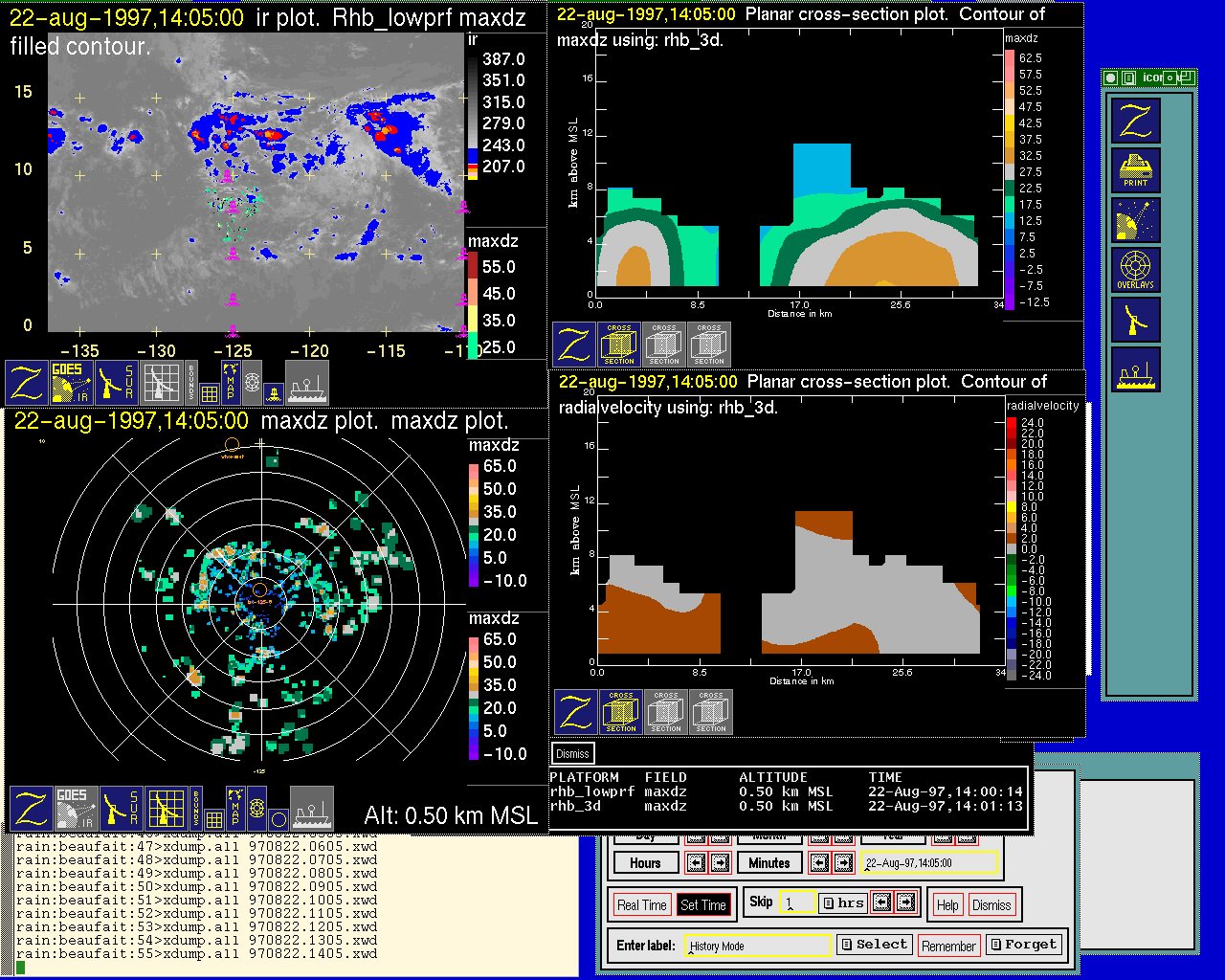Click the buoy icon in the ir plot toolbar
This screenshot has width=1225, height=980.
click(274, 392)
